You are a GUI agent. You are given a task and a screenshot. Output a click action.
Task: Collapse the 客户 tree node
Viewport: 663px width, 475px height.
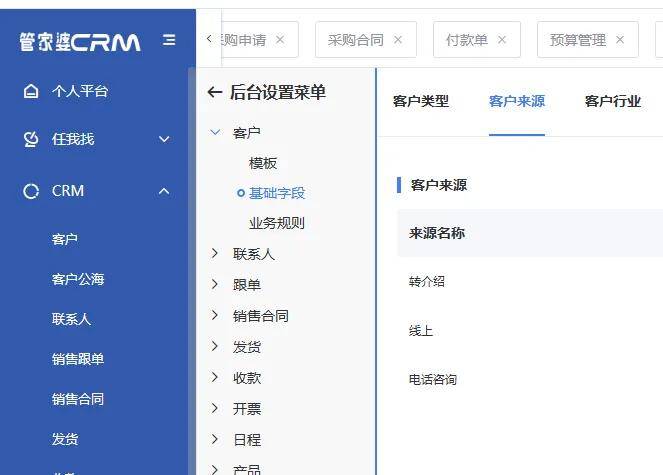[214, 132]
